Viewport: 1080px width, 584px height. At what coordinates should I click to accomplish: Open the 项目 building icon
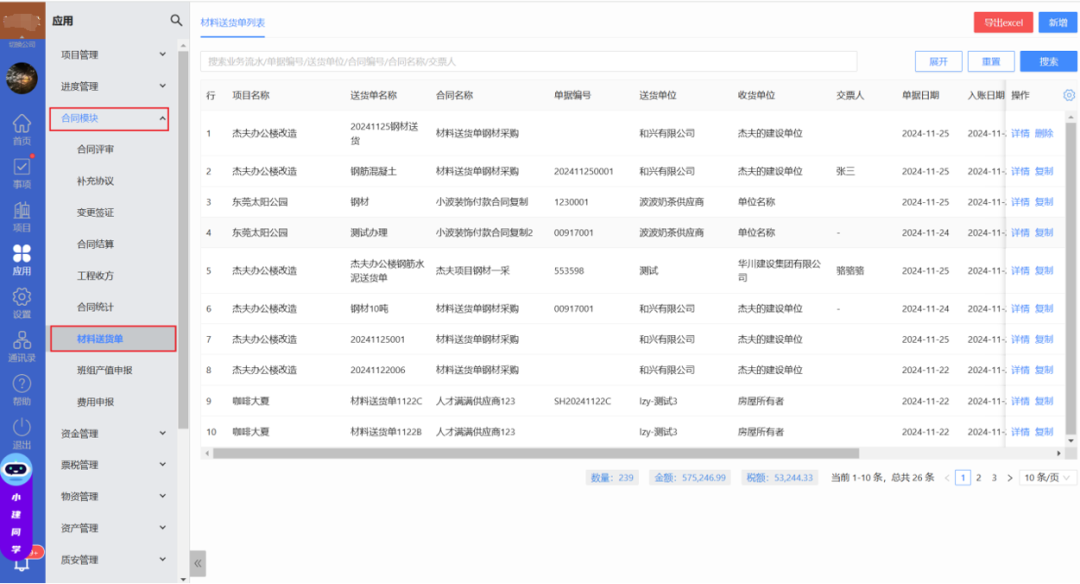[x=21, y=212]
